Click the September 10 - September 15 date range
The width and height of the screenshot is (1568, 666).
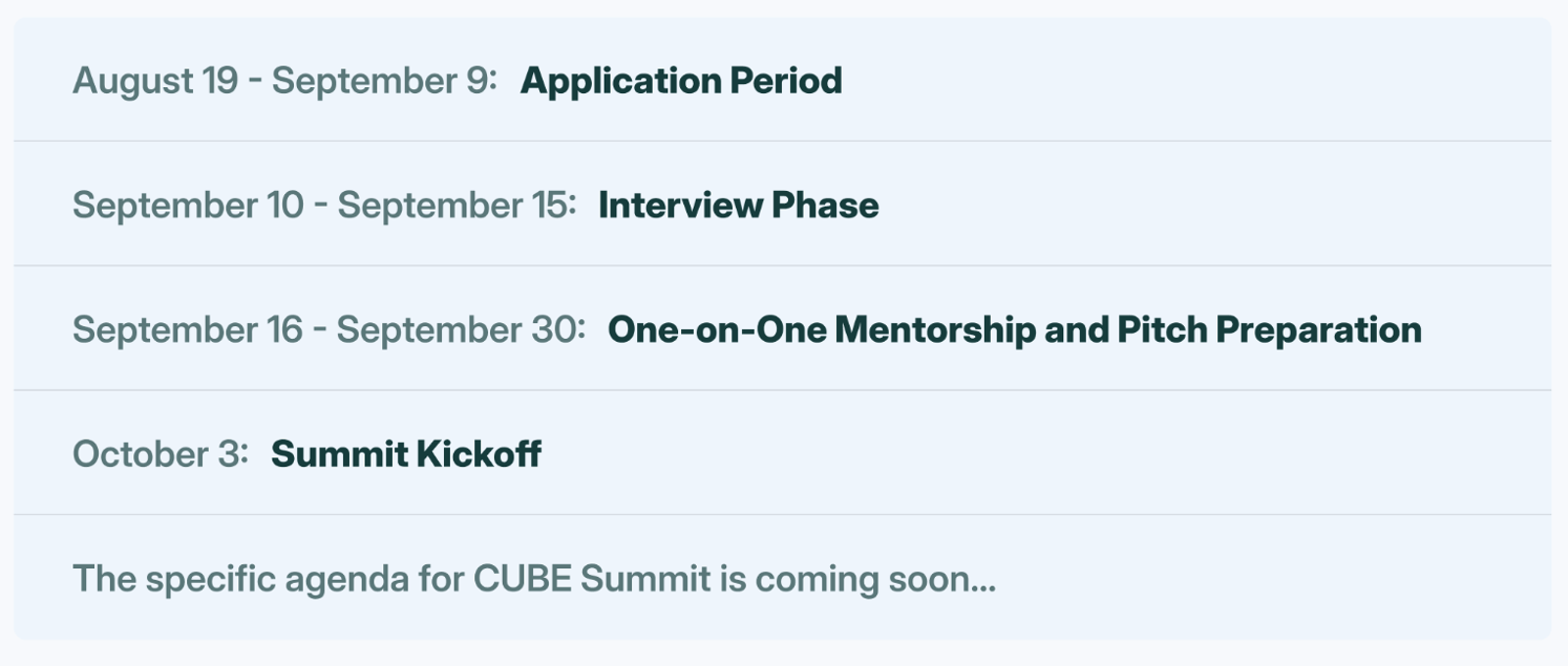[324, 205]
